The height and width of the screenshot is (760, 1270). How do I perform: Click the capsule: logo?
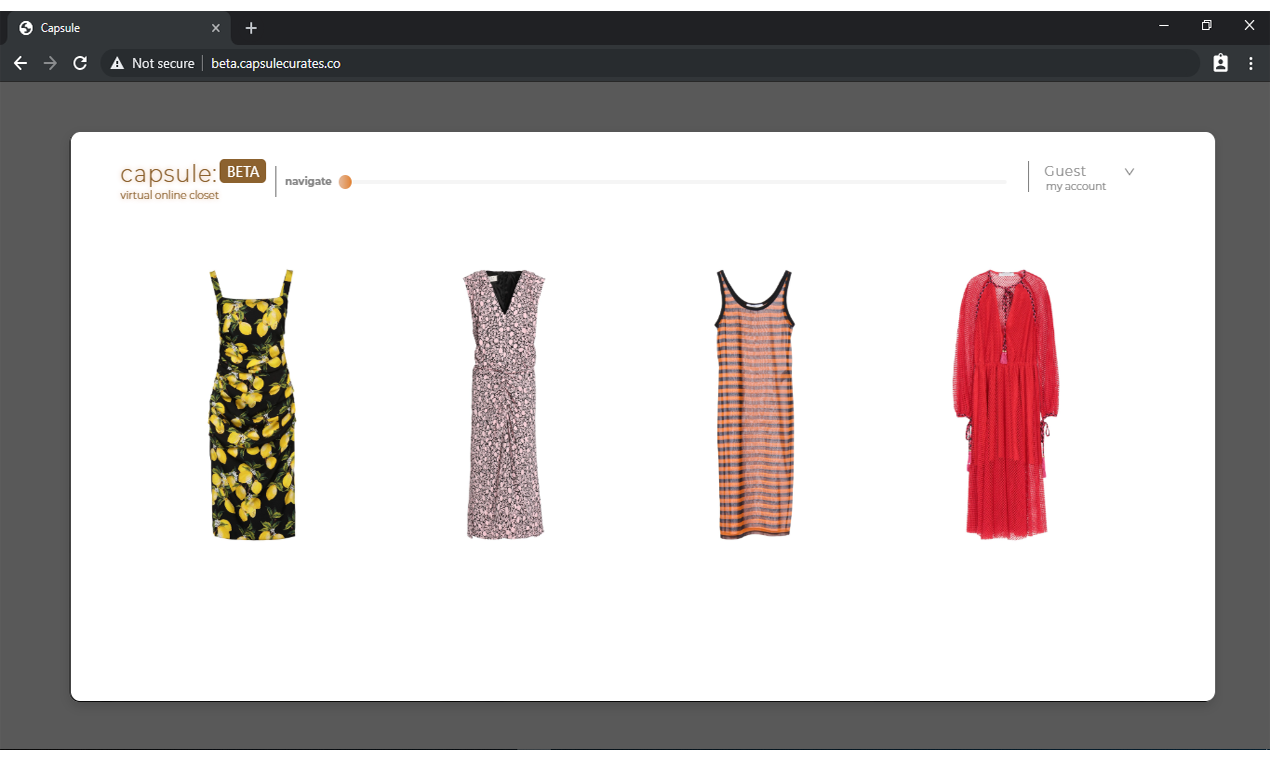(166, 172)
